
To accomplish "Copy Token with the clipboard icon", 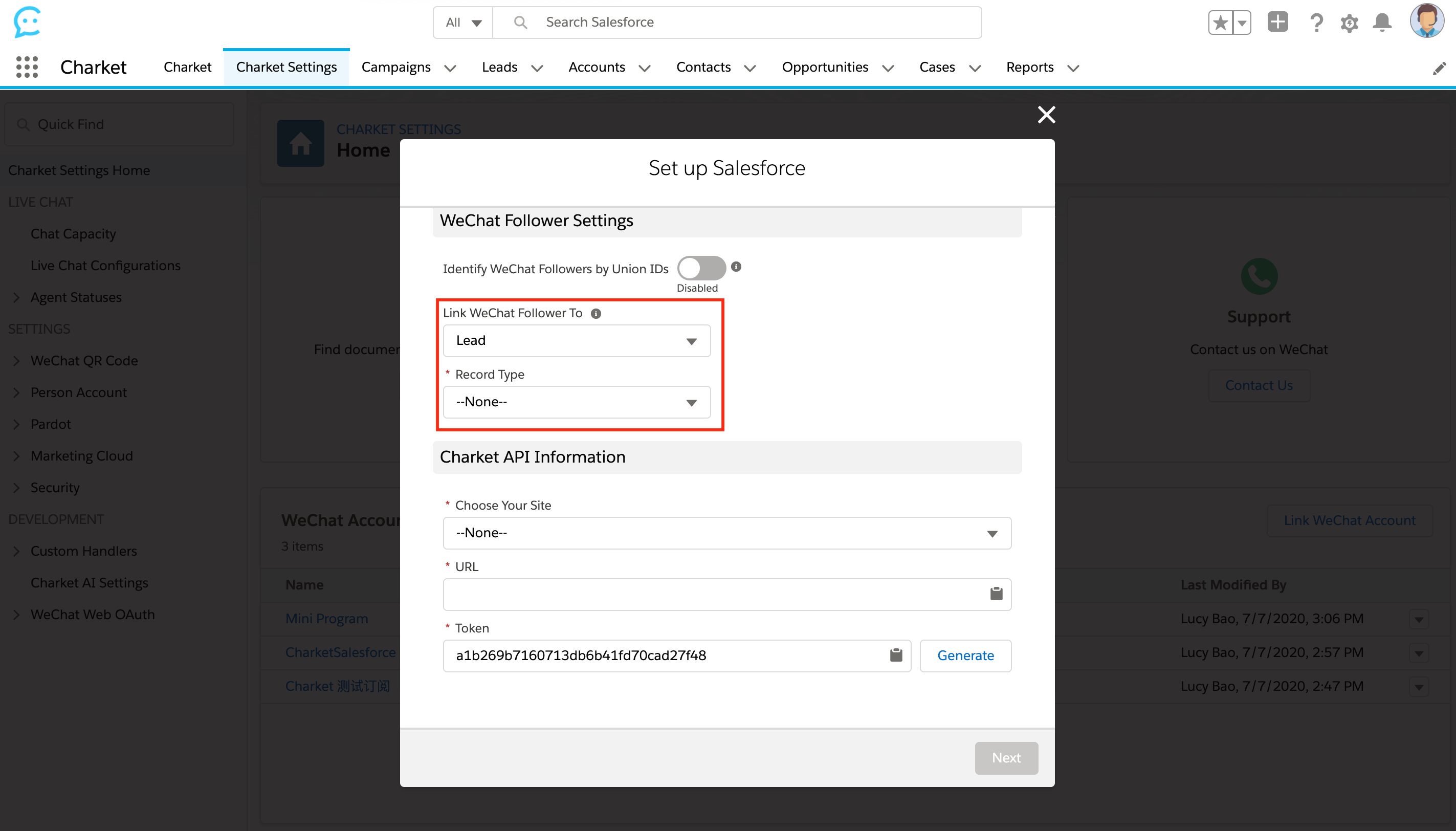I will point(896,655).
